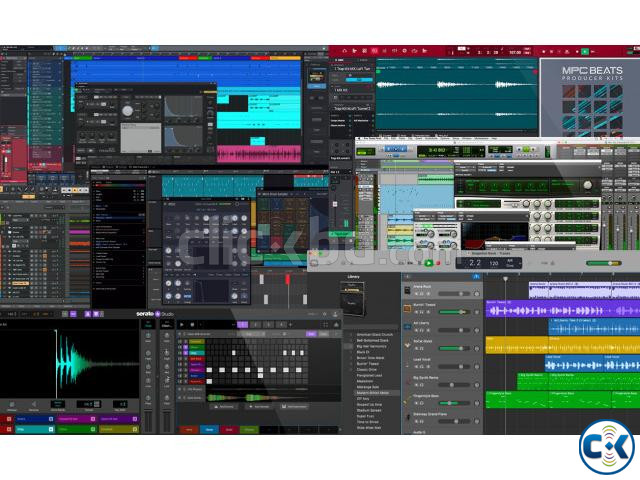Click the GarageBand timeline playhead marker
Image resolution: width=640 pixels, height=480 pixels.
point(505,279)
